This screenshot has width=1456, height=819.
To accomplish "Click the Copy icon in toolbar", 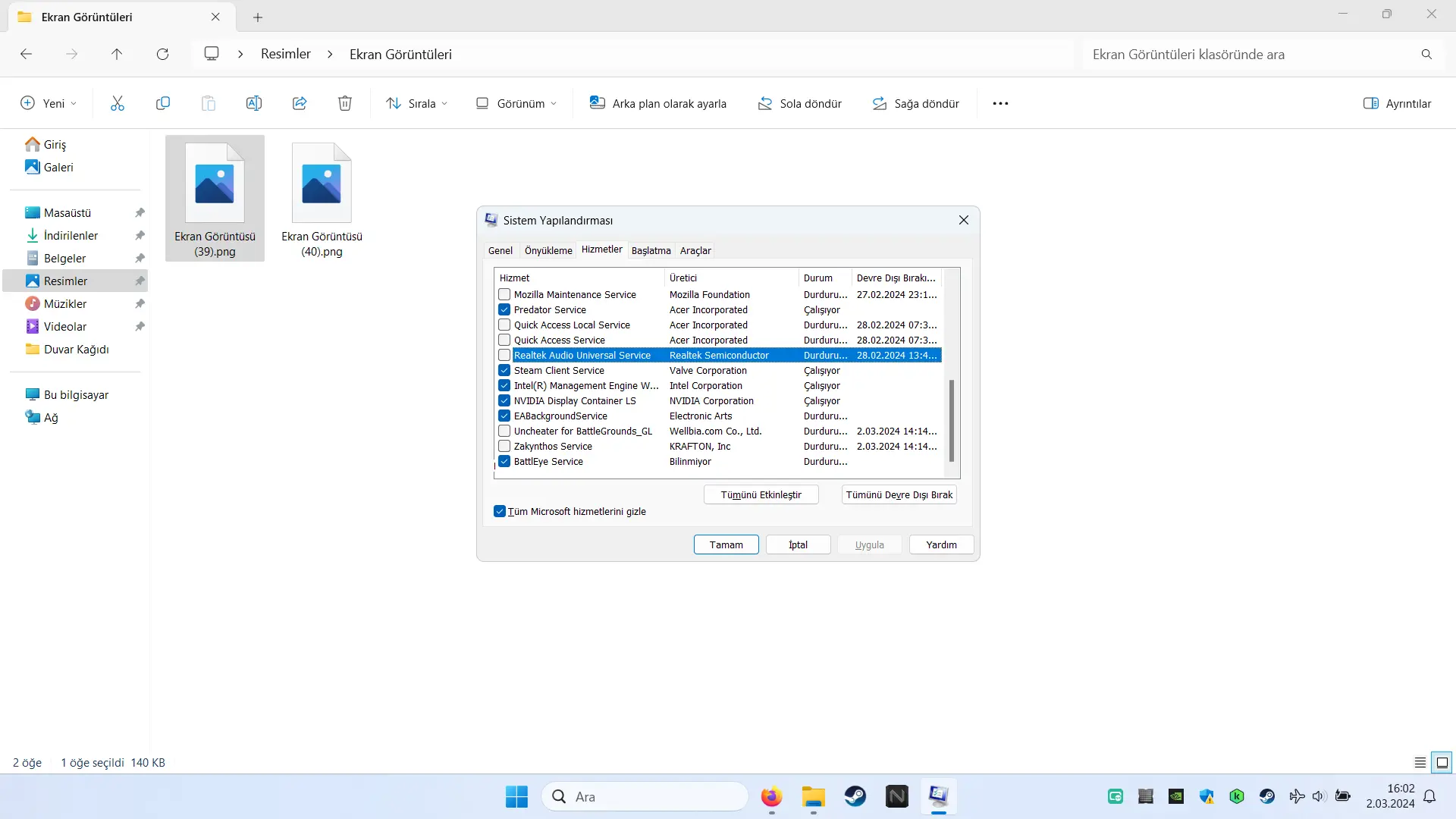I will [x=162, y=103].
